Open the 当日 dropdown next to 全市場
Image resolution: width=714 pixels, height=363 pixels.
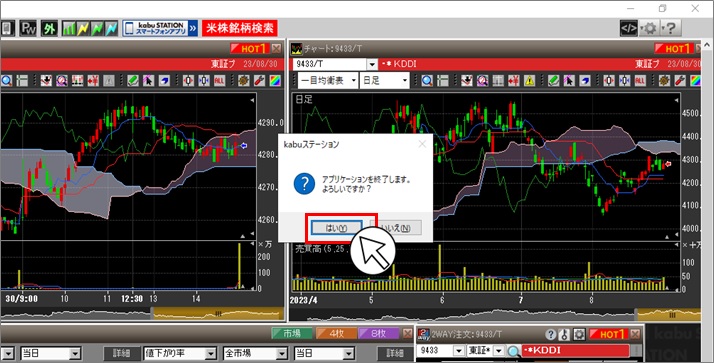pyautogui.click(x=324, y=353)
